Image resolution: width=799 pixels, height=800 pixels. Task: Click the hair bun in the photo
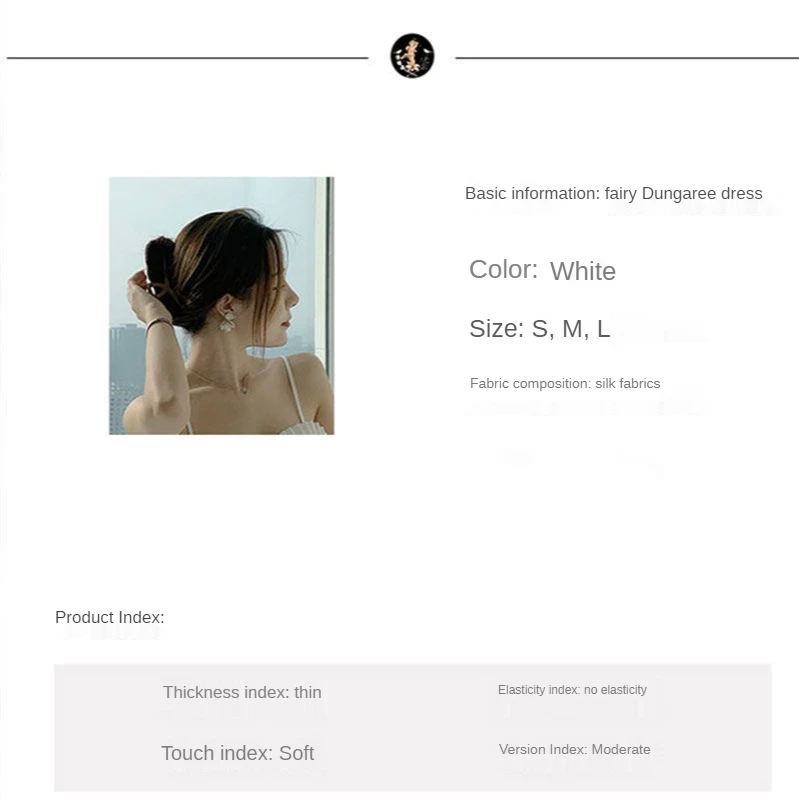(160, 263)
